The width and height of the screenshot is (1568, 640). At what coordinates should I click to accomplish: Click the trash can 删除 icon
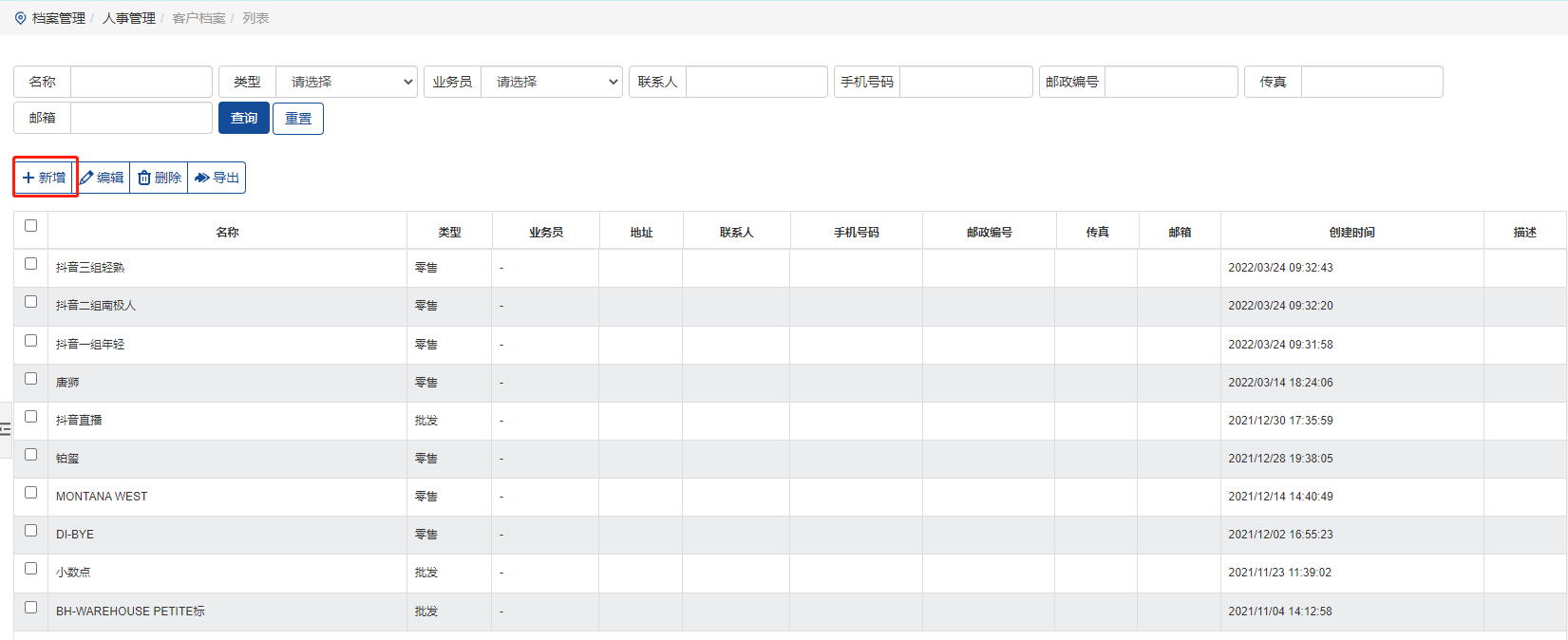pyautogui.click(x=144, y=178)
